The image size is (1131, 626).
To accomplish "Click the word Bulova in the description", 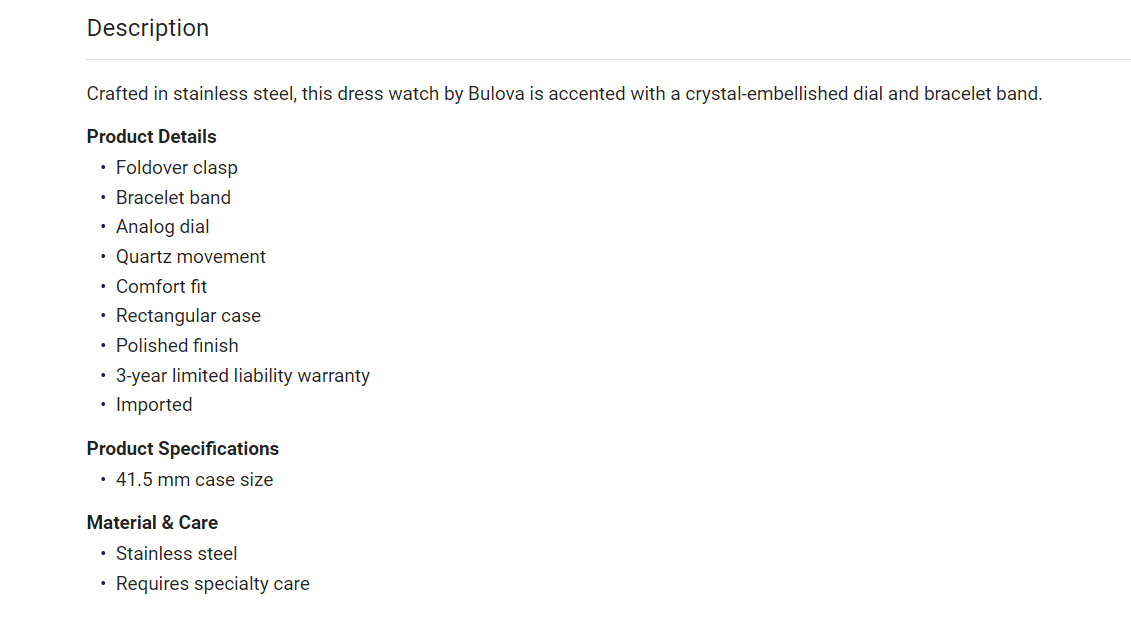I will pos(496,94).
